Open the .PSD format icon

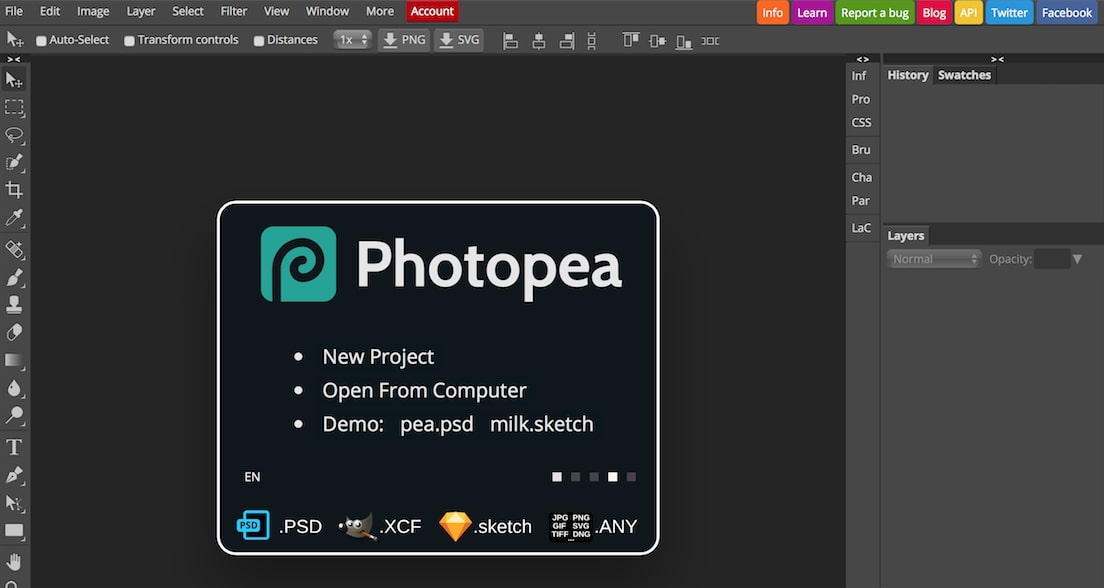(x=253, y=525)
